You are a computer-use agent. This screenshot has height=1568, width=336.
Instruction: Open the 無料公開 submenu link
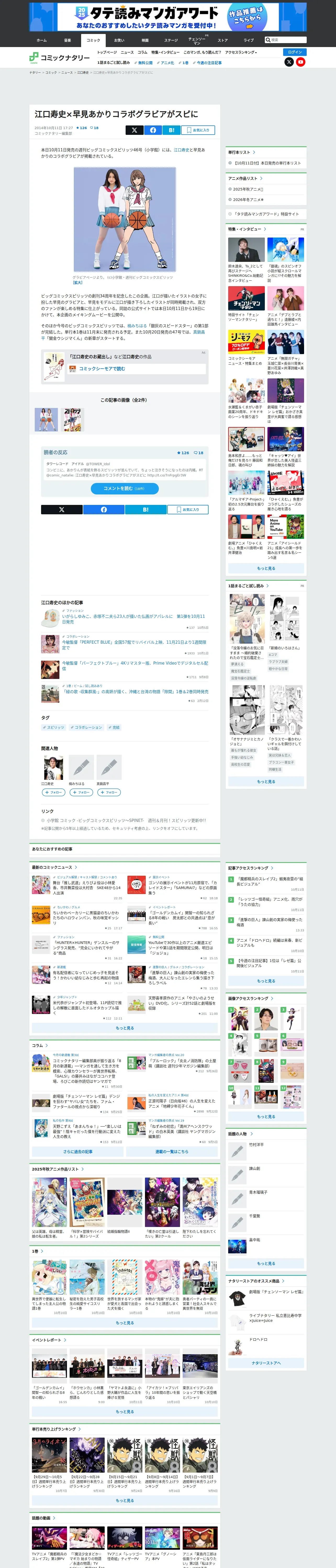144,63
